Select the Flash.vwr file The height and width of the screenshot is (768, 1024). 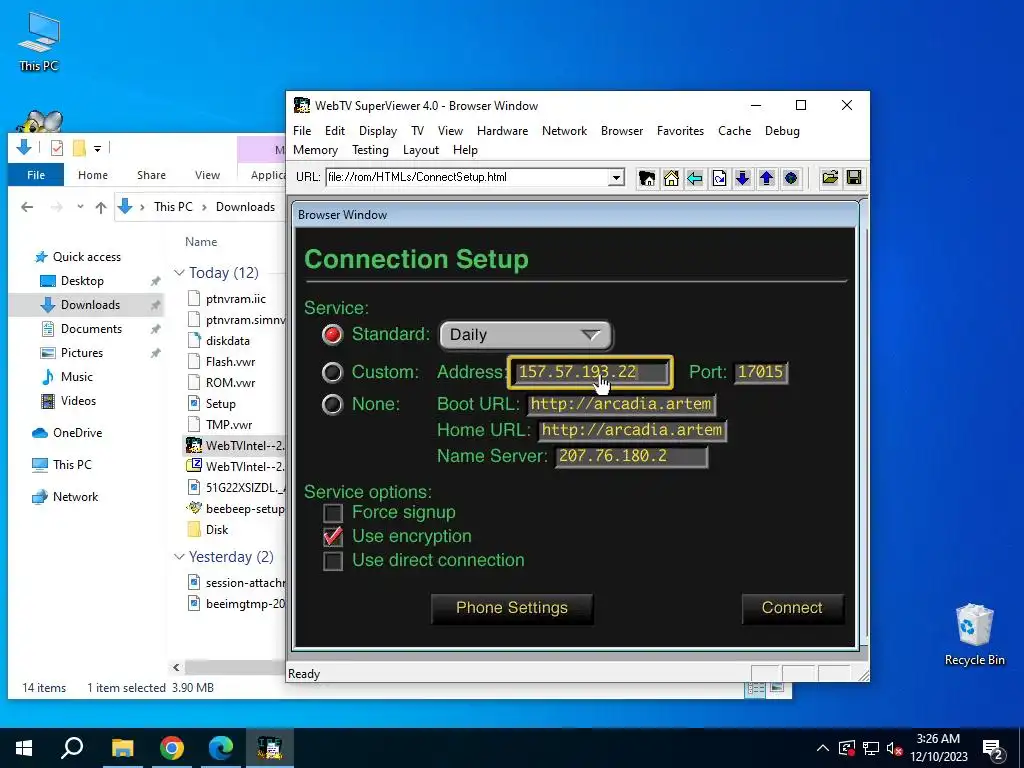point(230,362)
